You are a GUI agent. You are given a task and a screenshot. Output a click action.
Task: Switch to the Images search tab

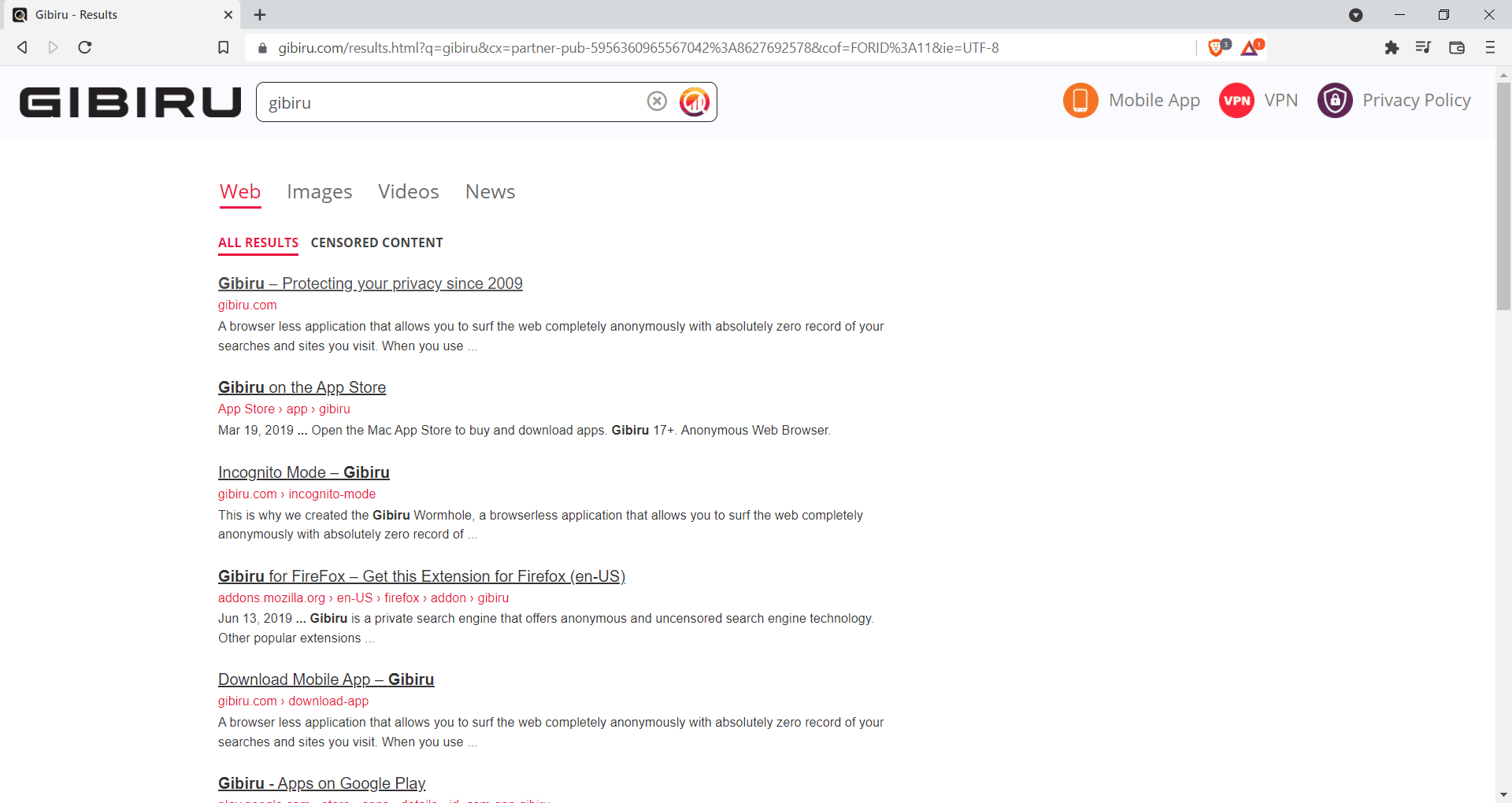point(319,191)
